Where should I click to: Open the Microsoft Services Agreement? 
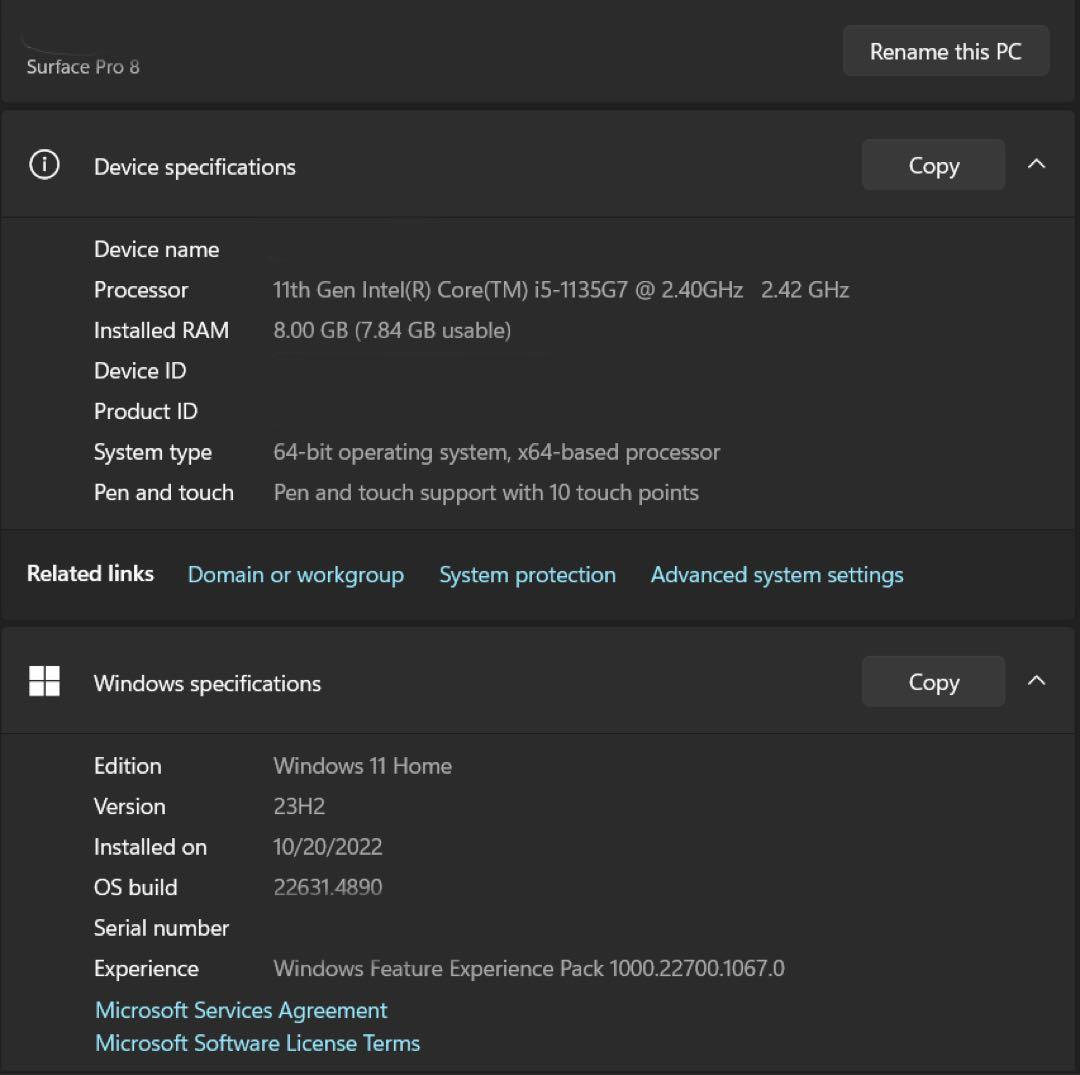click(x=240, y=1010)
